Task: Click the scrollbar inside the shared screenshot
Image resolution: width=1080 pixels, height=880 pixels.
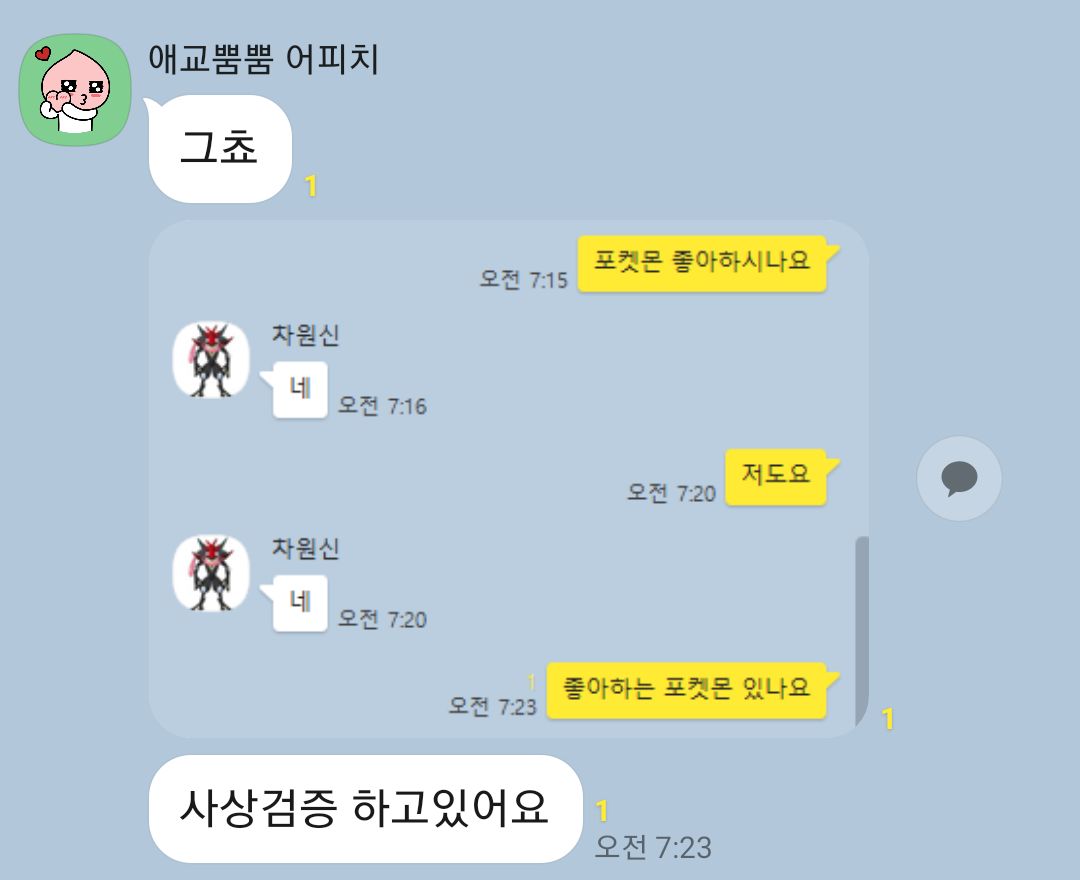Action: click(x=862, y=630)
